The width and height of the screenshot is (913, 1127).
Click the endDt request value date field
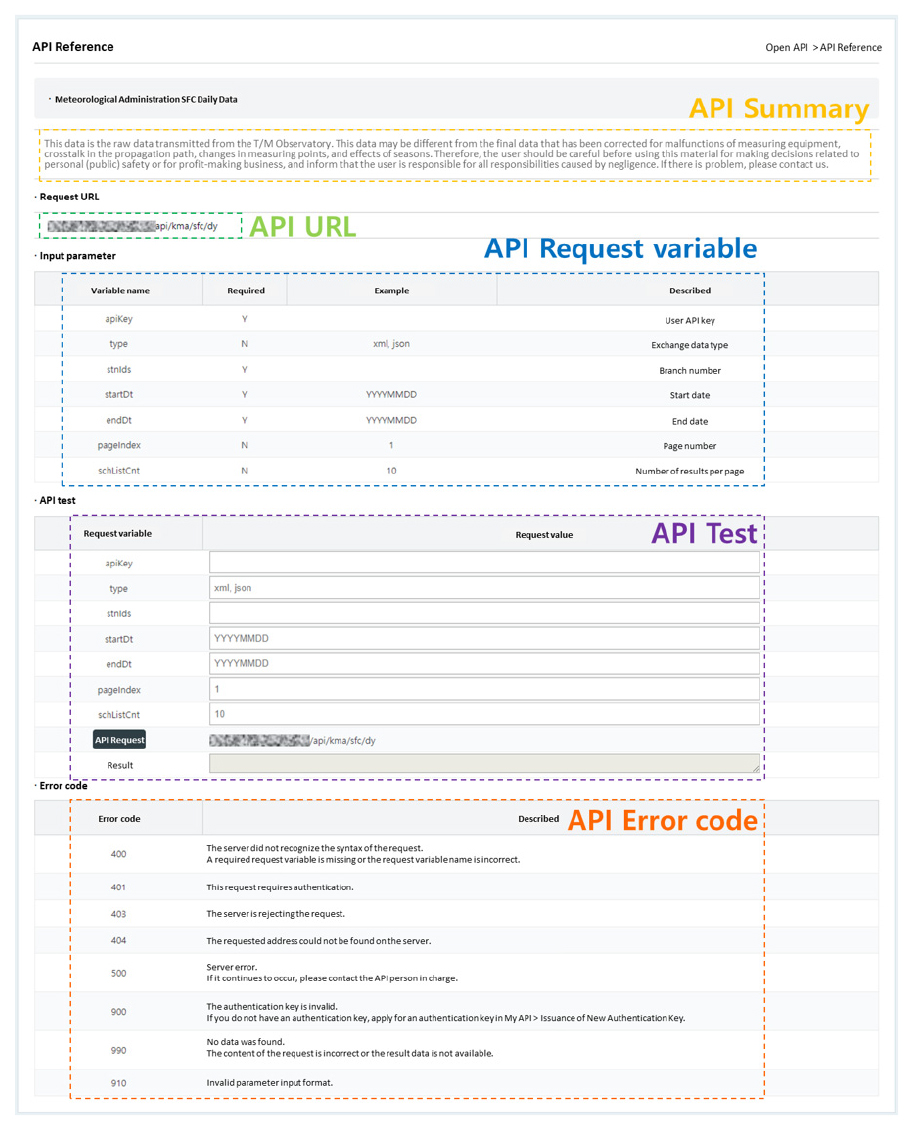pyautogui.click(x=484, y=663)
